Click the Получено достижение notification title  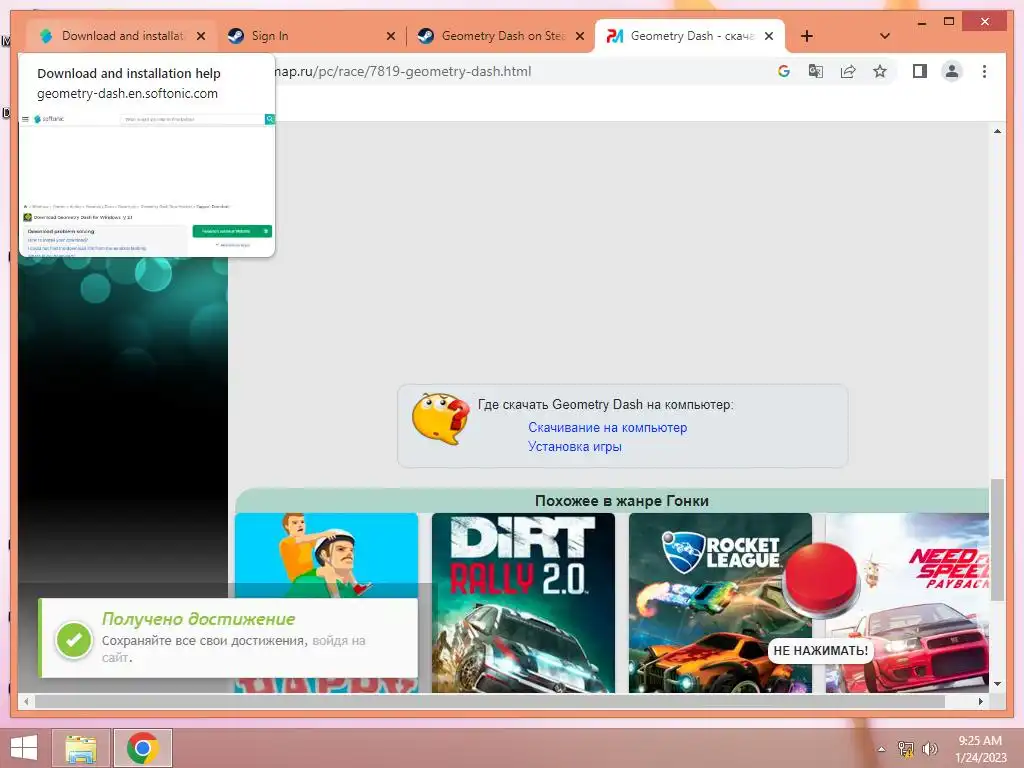tap(199, 618)
